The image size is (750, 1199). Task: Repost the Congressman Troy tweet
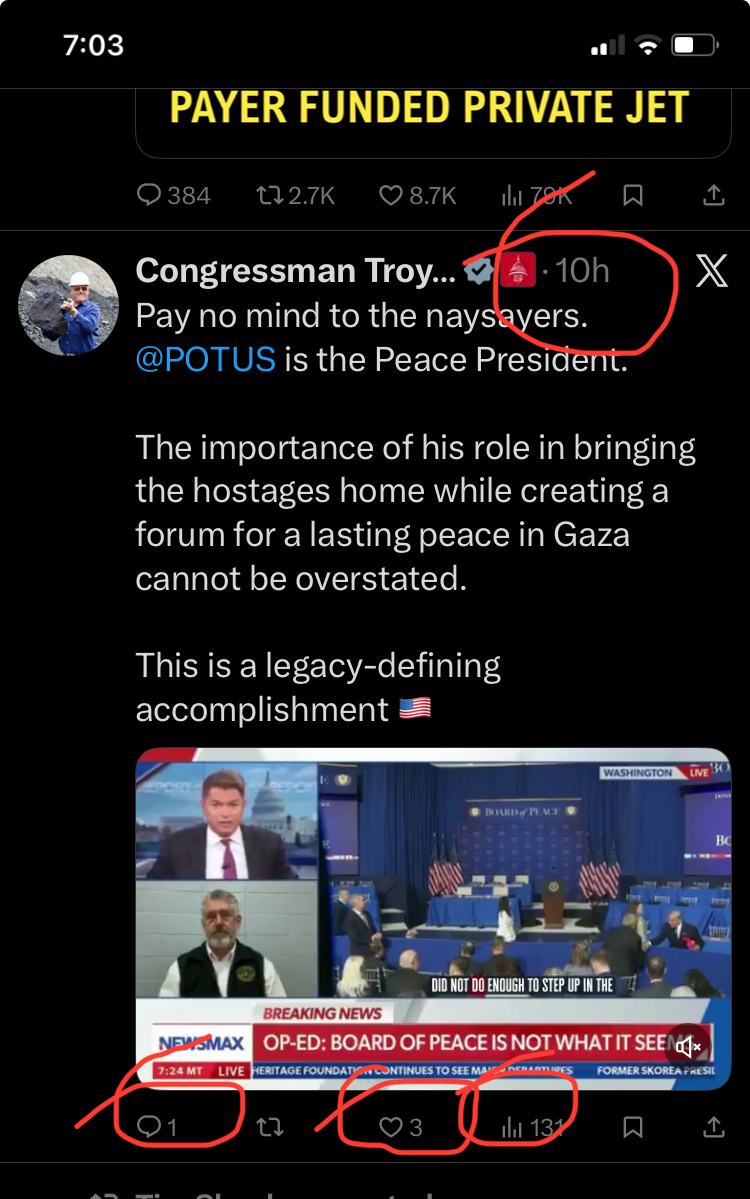coord(269,1127)
